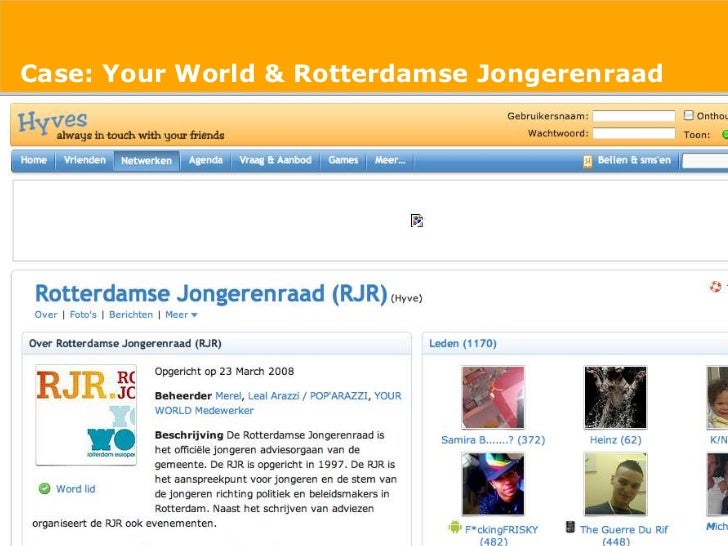Click the green checkmark icon next to Word lid

pyautogui.click(x=45, y=488)
